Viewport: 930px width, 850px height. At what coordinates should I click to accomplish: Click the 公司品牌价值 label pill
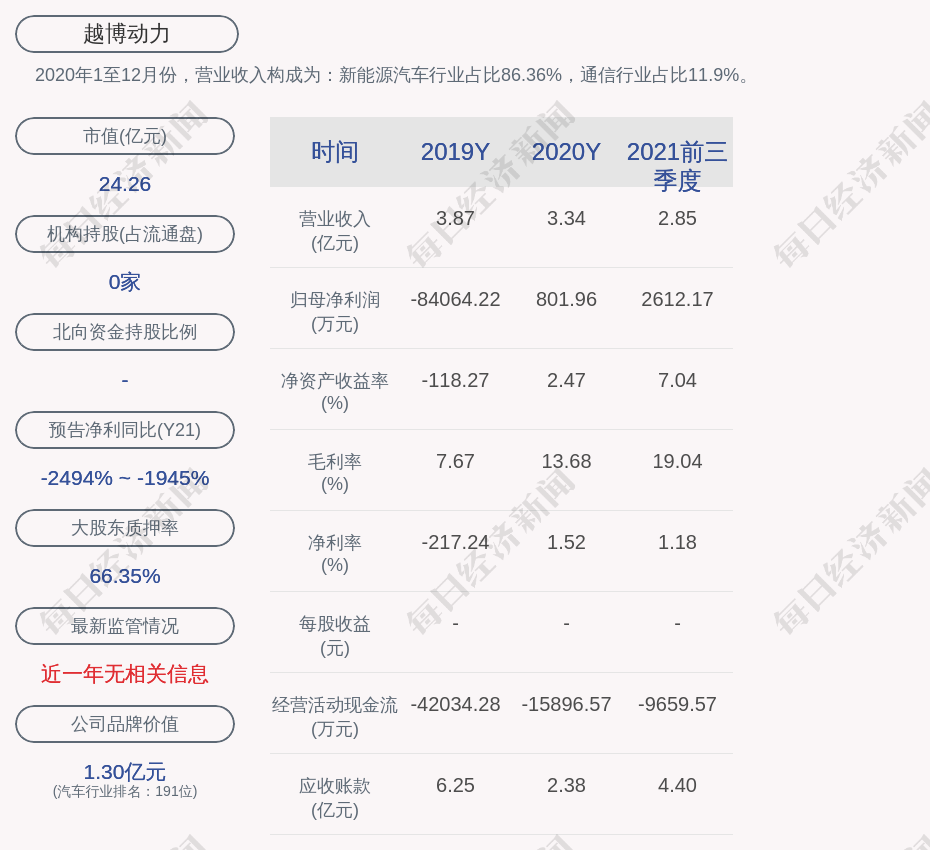click(125, 724)
